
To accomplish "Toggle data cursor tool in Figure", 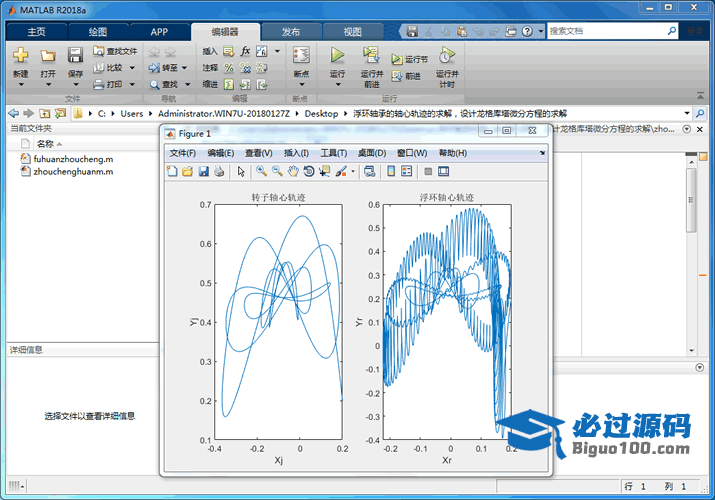I will coord(325,171).
